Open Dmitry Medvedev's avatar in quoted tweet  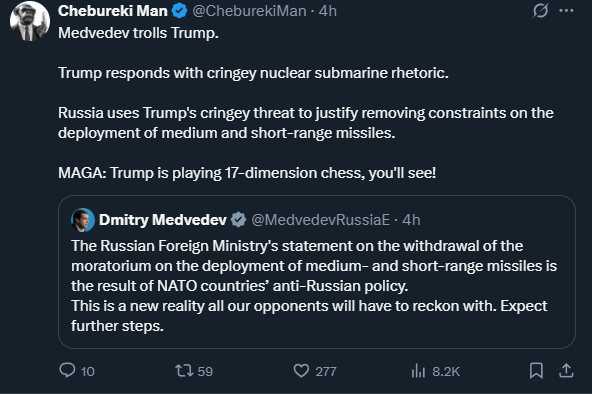pyautogui.click(x=83, y=220)
